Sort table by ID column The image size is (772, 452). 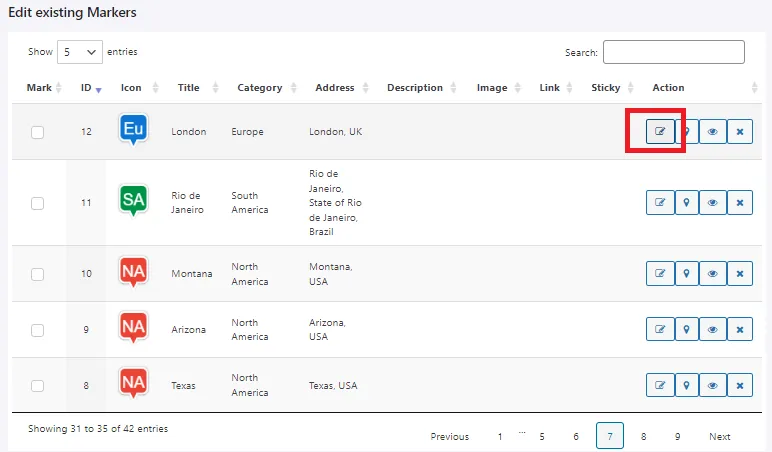[x=91, y=88]
